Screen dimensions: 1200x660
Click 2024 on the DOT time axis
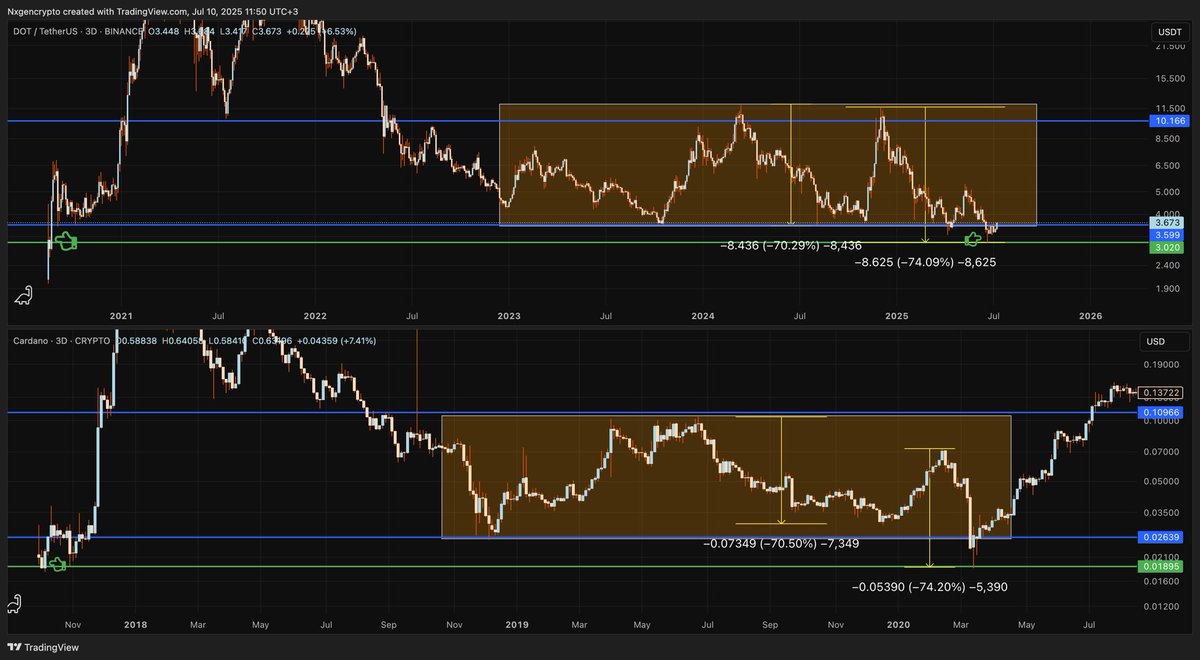703,316
